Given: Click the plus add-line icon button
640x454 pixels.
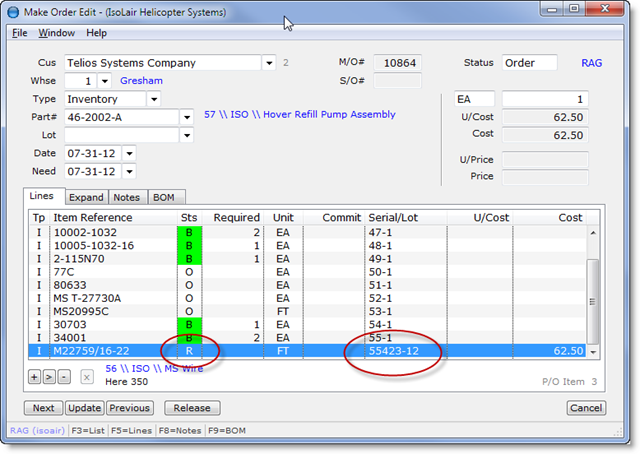Looking at the screenshot, I should click(35, 376).
